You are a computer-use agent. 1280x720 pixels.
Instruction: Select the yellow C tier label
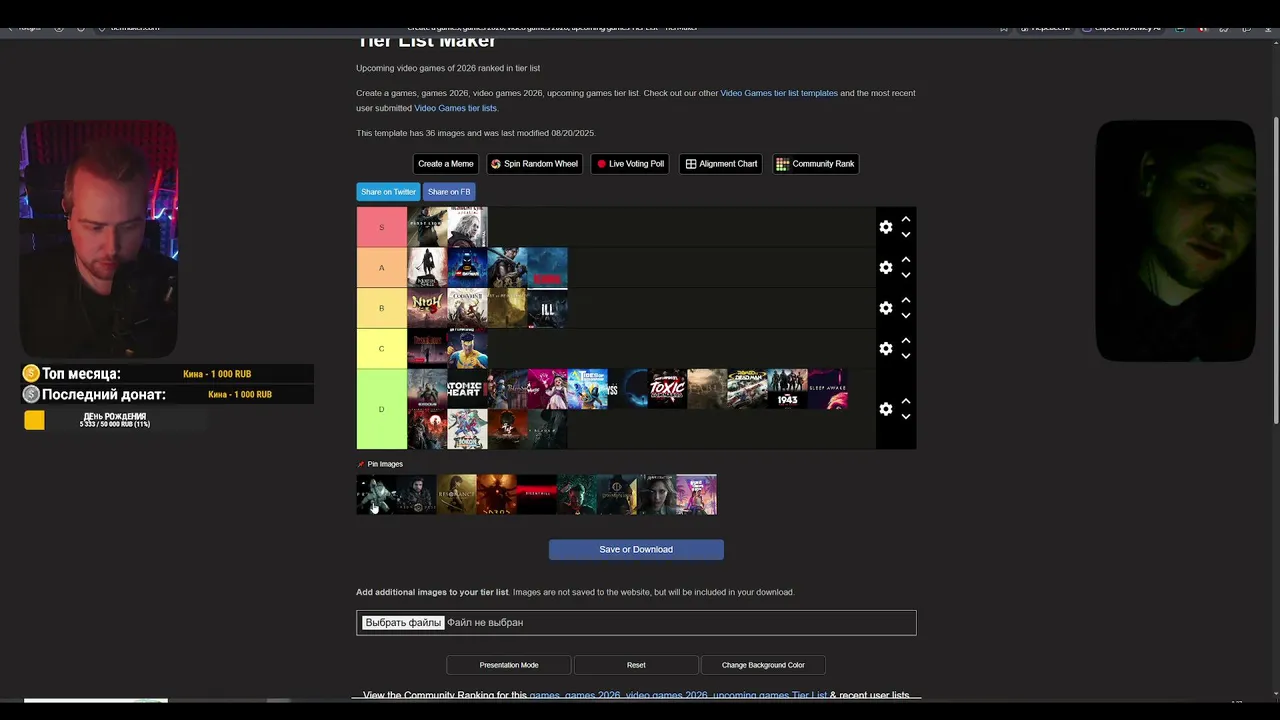click(x=382, y=348)
